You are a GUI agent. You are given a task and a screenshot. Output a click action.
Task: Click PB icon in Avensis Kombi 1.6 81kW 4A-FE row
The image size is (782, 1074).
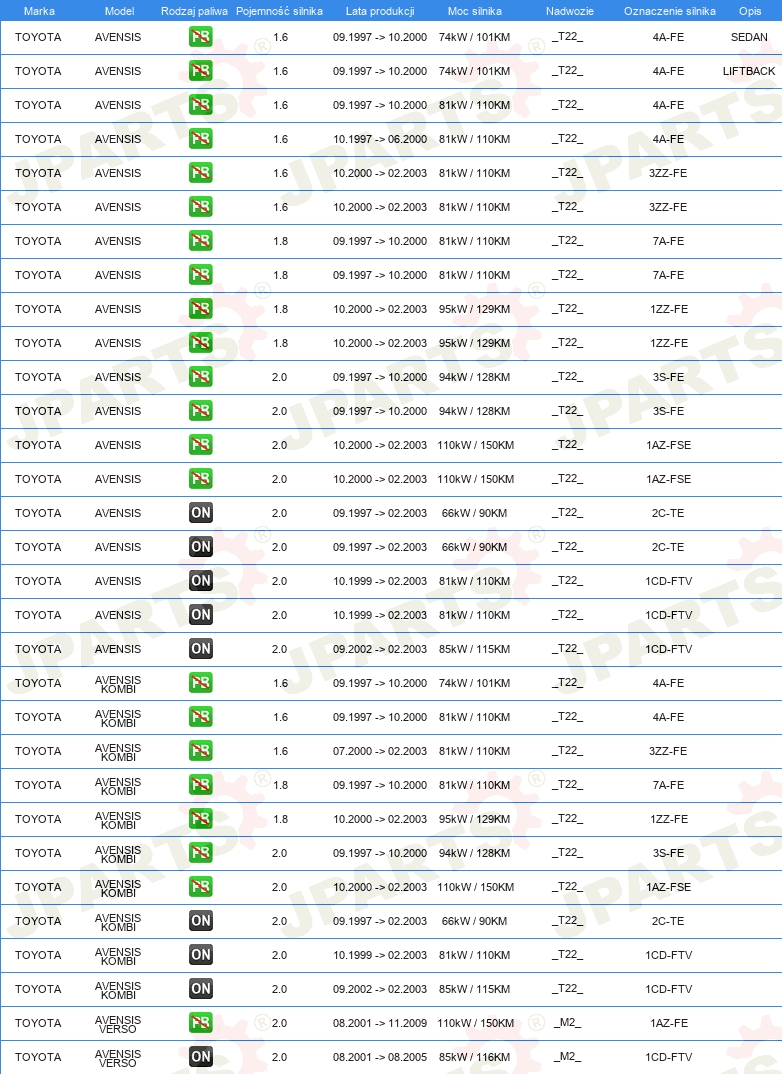pos(201,717)
